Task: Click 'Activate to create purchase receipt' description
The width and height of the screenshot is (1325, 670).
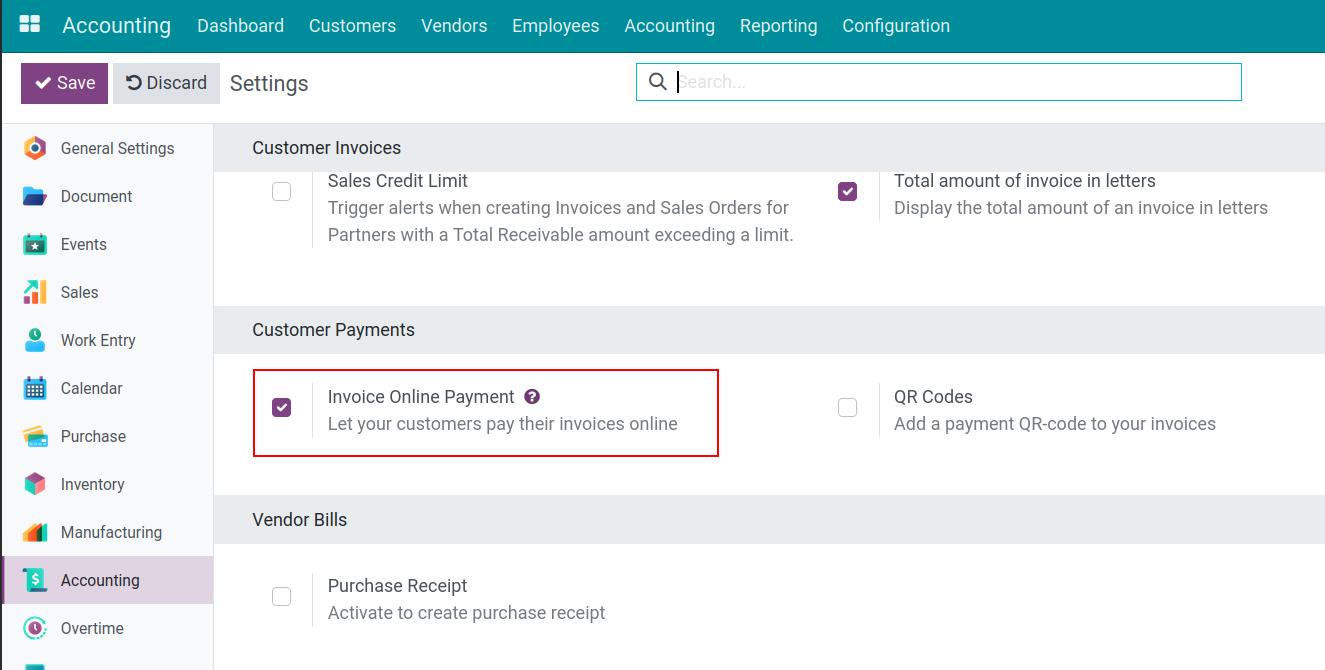Action: (466, 613)
